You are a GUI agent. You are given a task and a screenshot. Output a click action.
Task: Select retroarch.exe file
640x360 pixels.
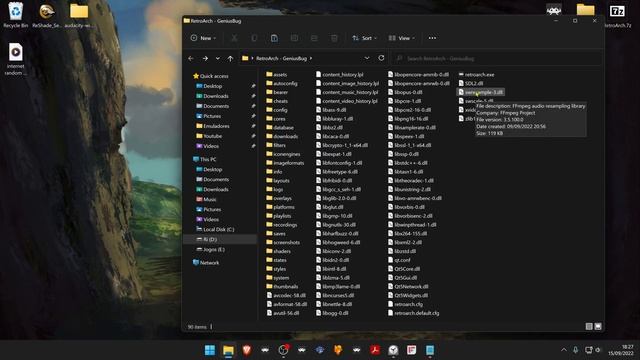tap(476, 74)
